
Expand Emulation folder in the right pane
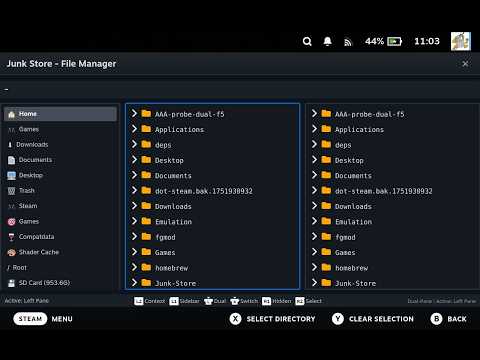pos(314,221)
